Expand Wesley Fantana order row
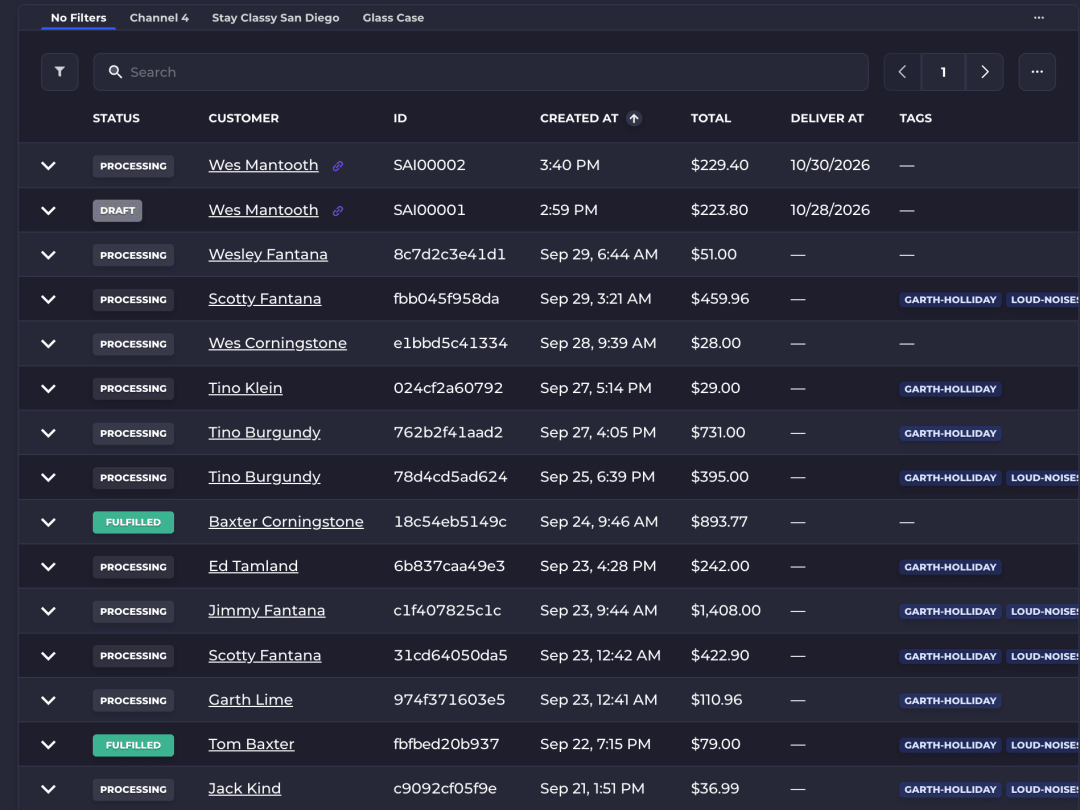1080x810 pixels. [48, 255]
